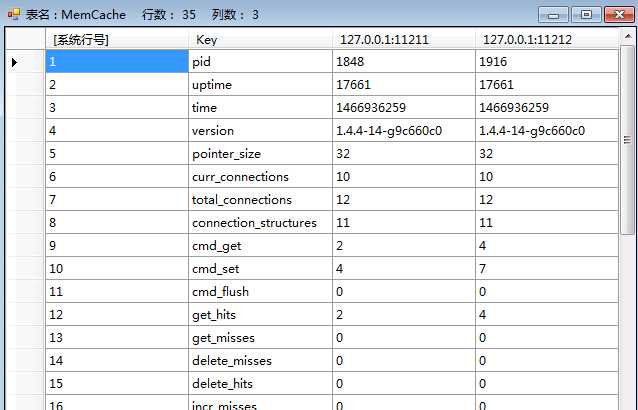Click row number 14 cell
The height and width of the screenshot is (410, 638).
[x=117, y=360]
